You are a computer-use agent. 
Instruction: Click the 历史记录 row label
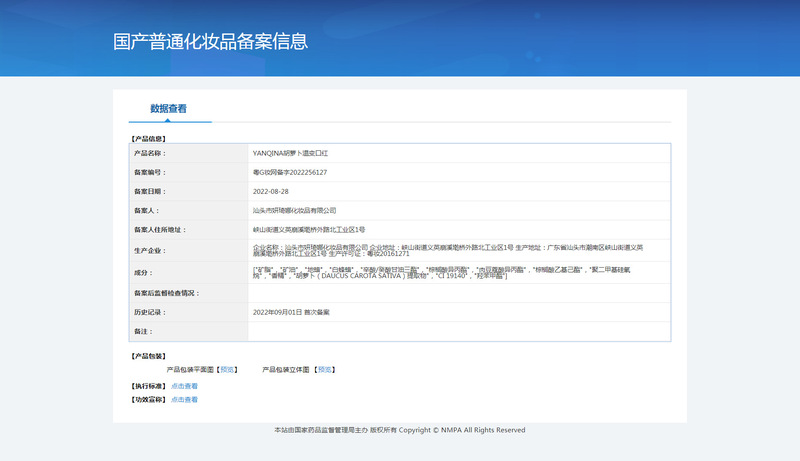tap(150, 312)
